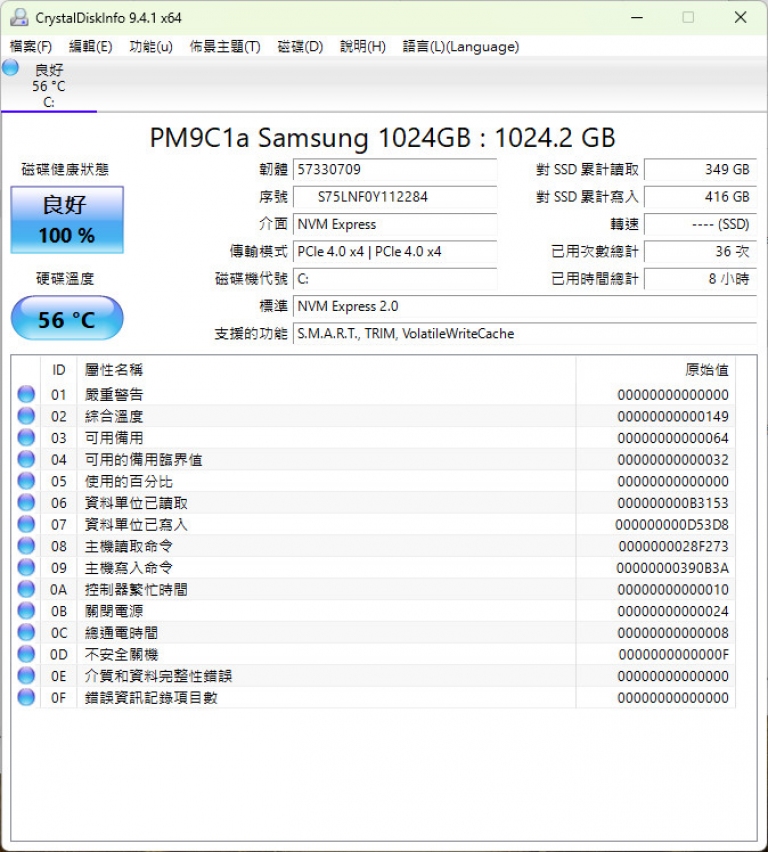Click raw value 000000000000F in 不安全關機 row
Viewport: 768px width, 852px height.
(673, 655)
